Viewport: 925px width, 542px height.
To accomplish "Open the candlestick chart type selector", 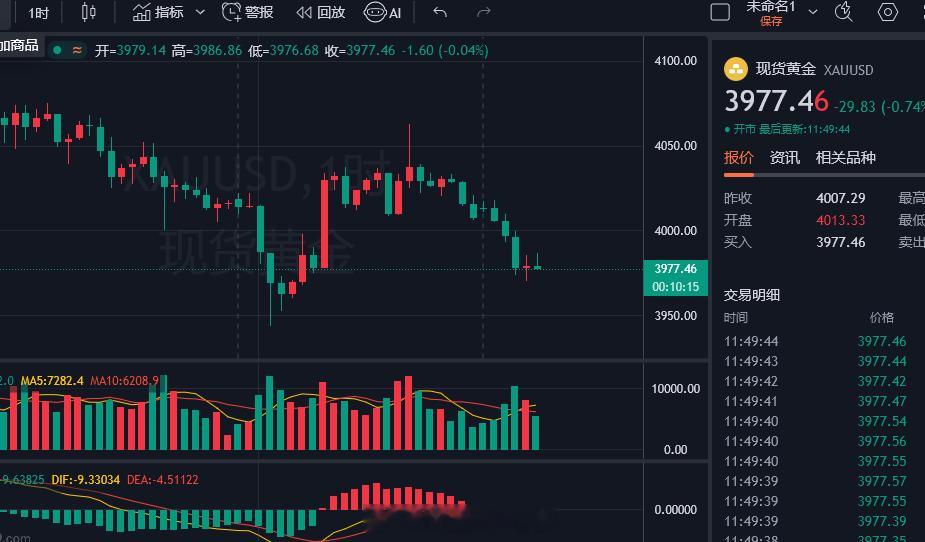I will (88, 12).
